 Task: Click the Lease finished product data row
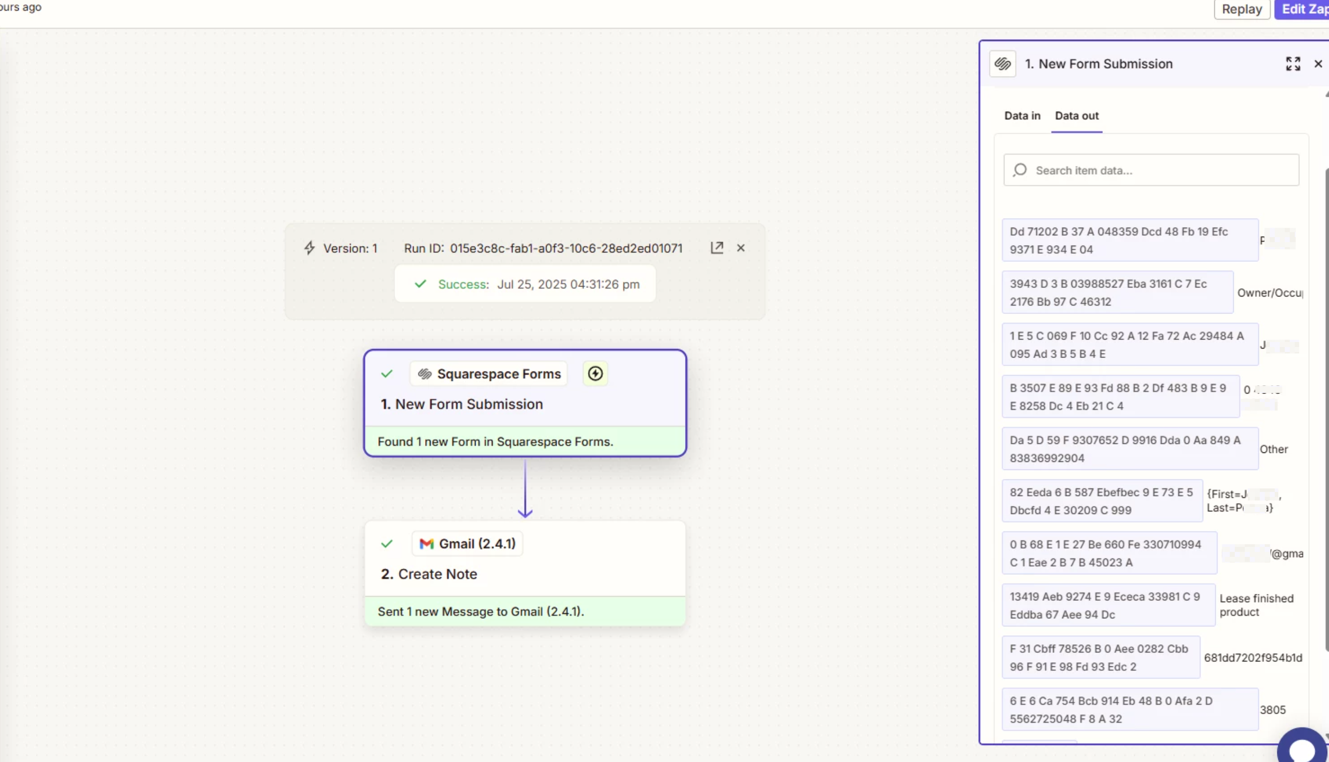[x=1108, y=606]
